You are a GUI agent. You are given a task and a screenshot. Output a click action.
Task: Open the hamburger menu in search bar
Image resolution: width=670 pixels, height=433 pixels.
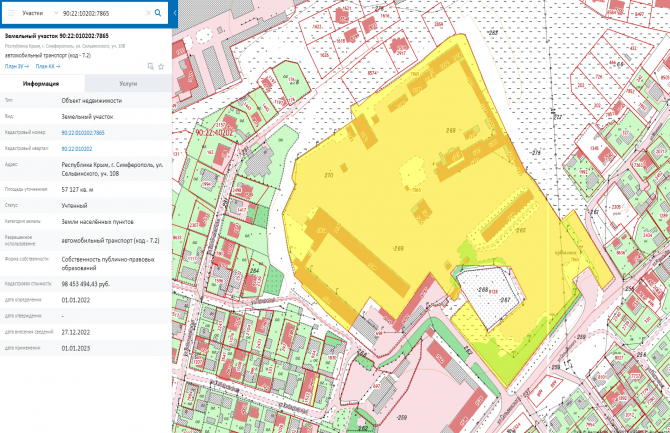(x=11, y=13)
